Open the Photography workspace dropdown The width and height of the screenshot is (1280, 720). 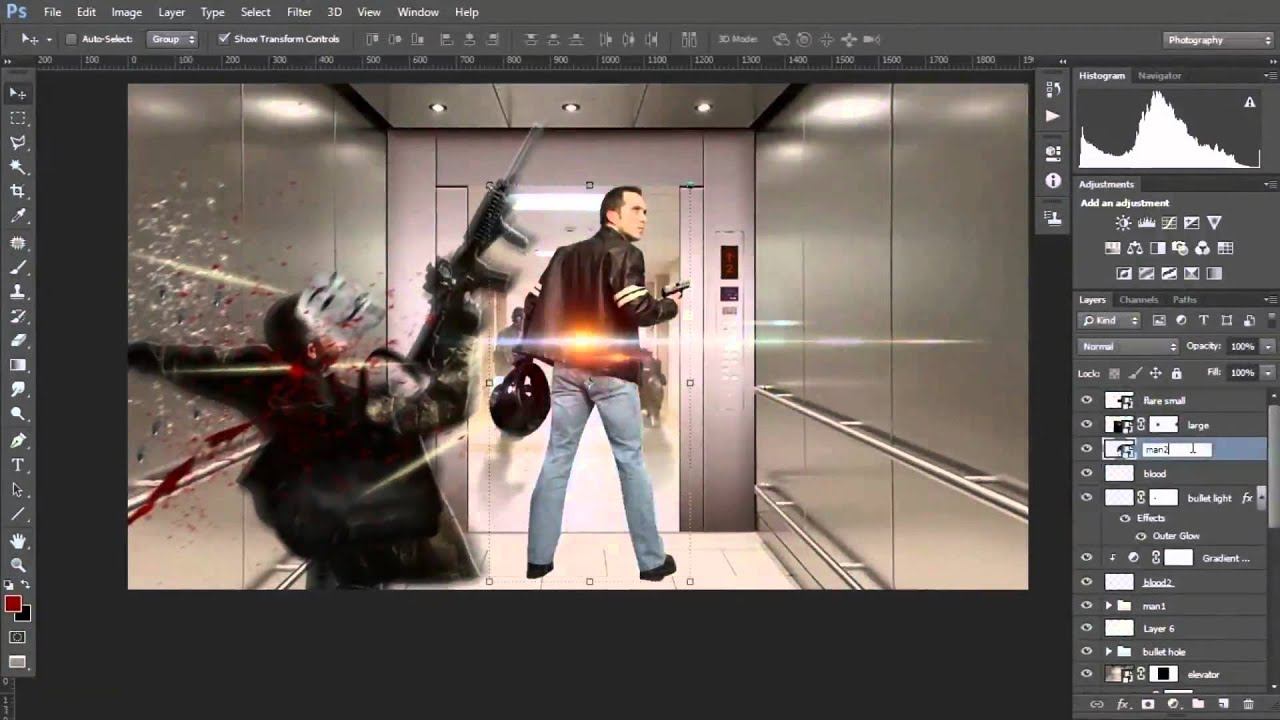[1218, 40]
